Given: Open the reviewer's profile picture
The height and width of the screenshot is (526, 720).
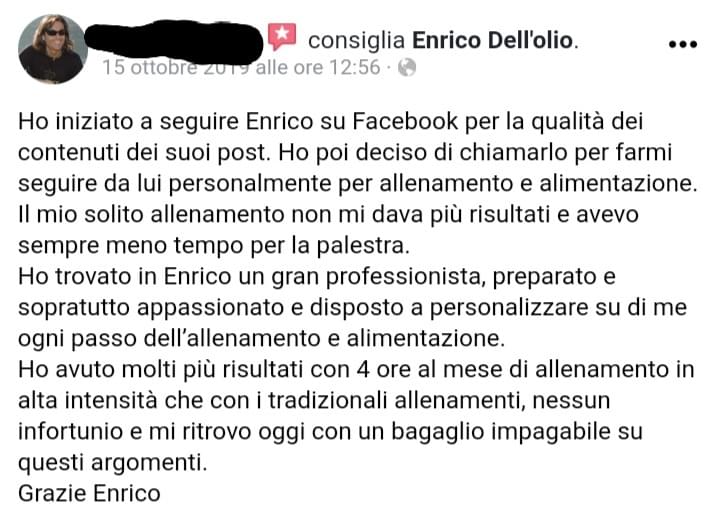Looking at the screenshot, I should 52,49.
